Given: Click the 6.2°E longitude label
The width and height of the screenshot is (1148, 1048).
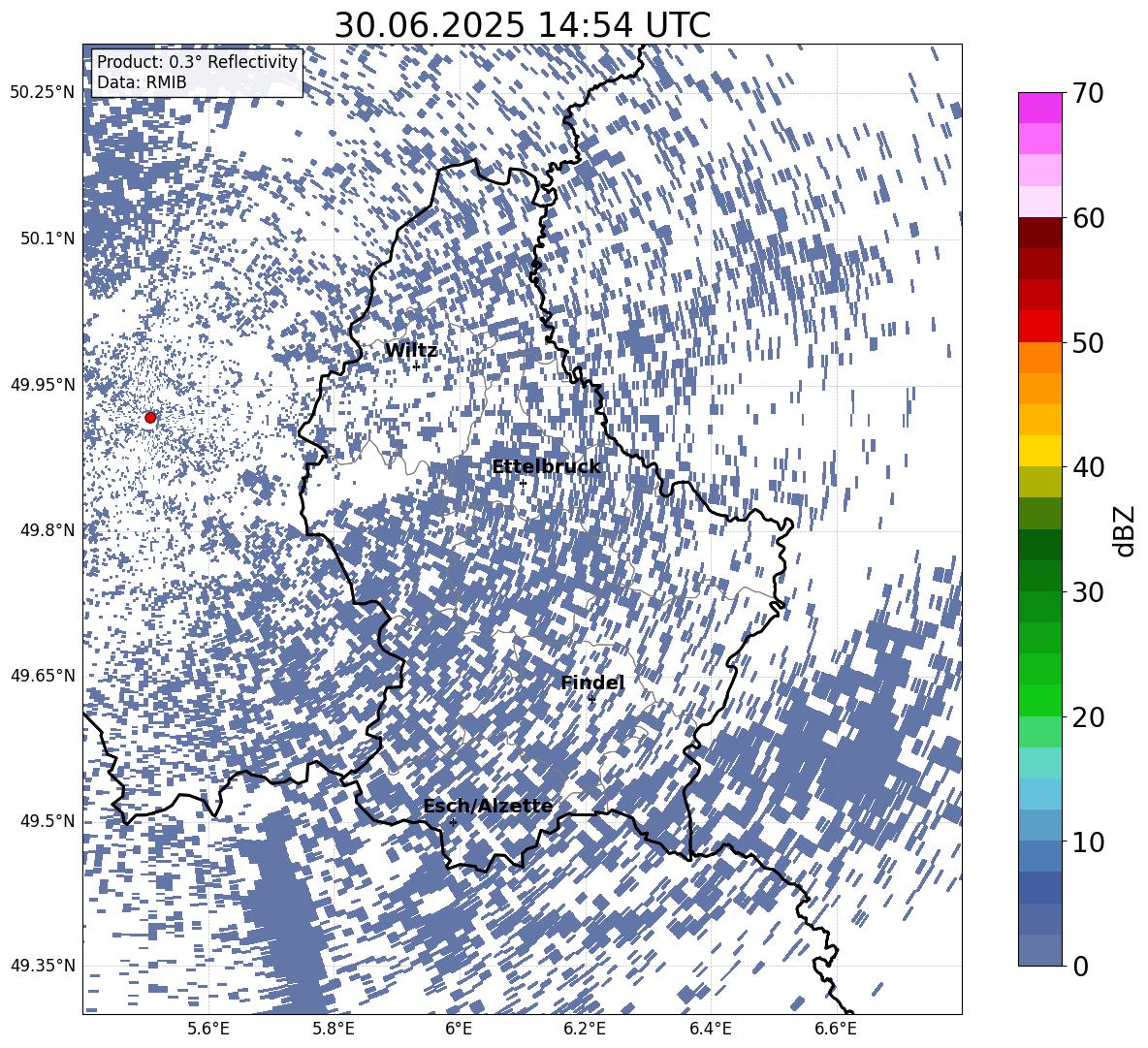Looking at the screenshot, I should 585,1030.
